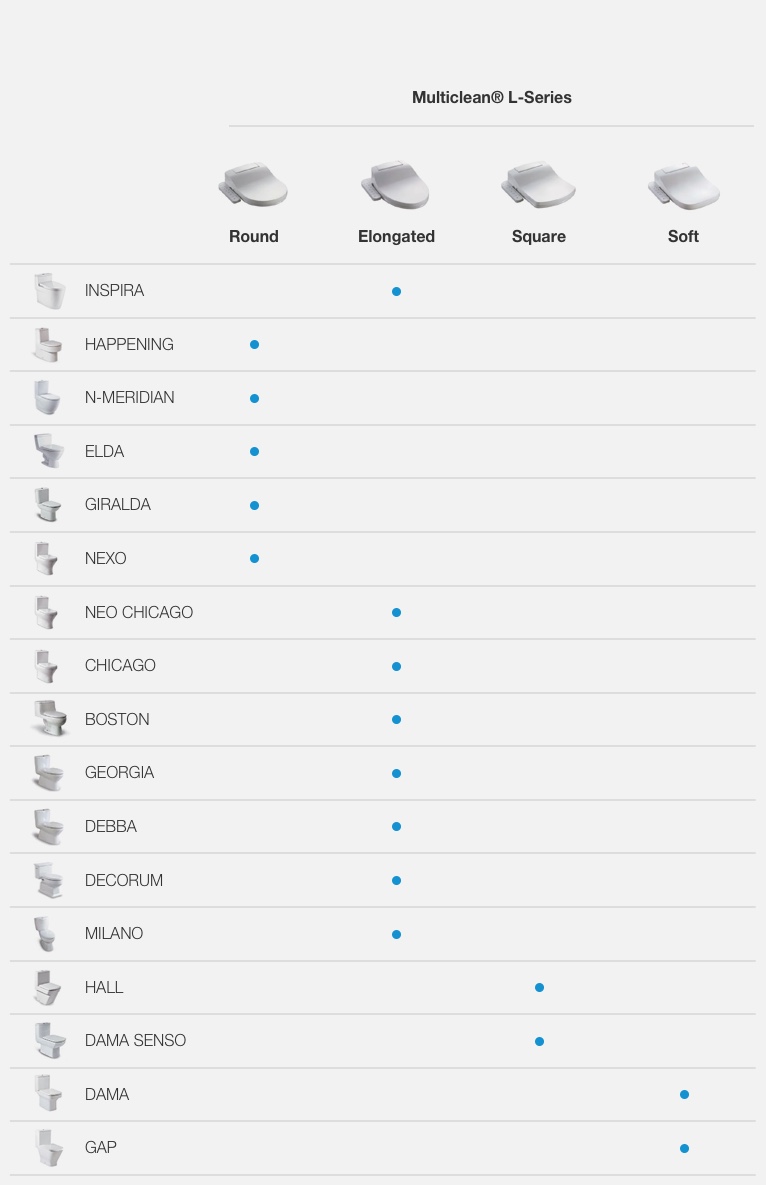This screenshot has height=1185, width=766.
Task: Click the DAMA SENSO model name
Action: click(135, 1041)
